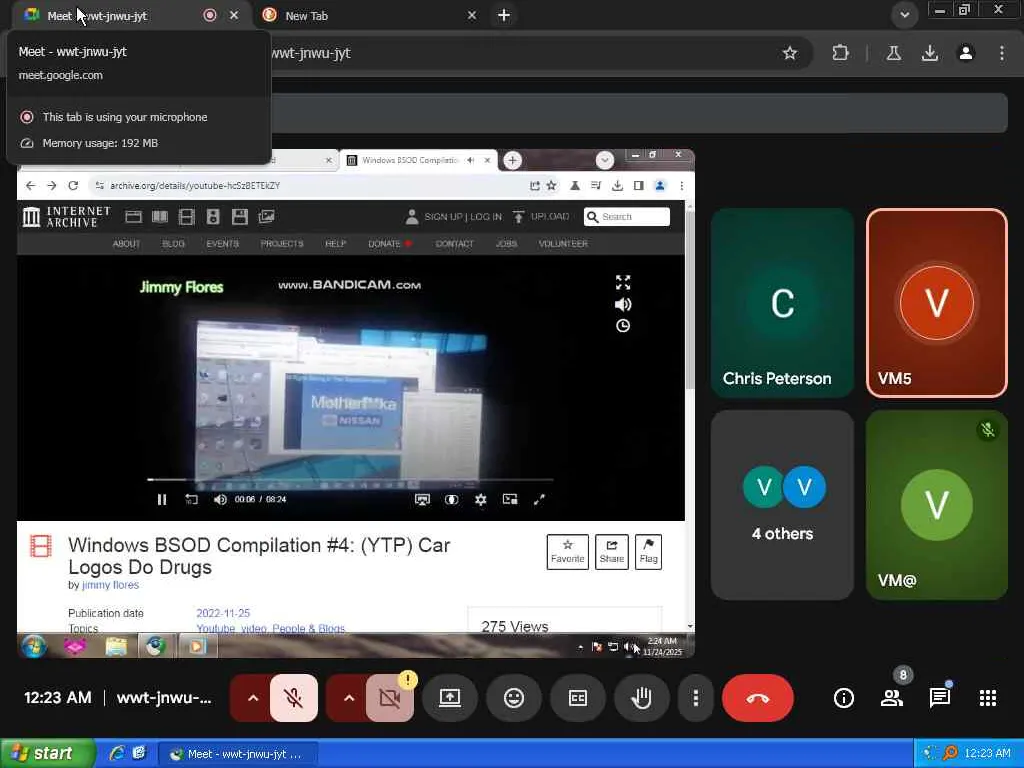Click the shared screen's Windows 7 start orb
This screenshot has width=1024, height=768.
[x=34, y=646]
